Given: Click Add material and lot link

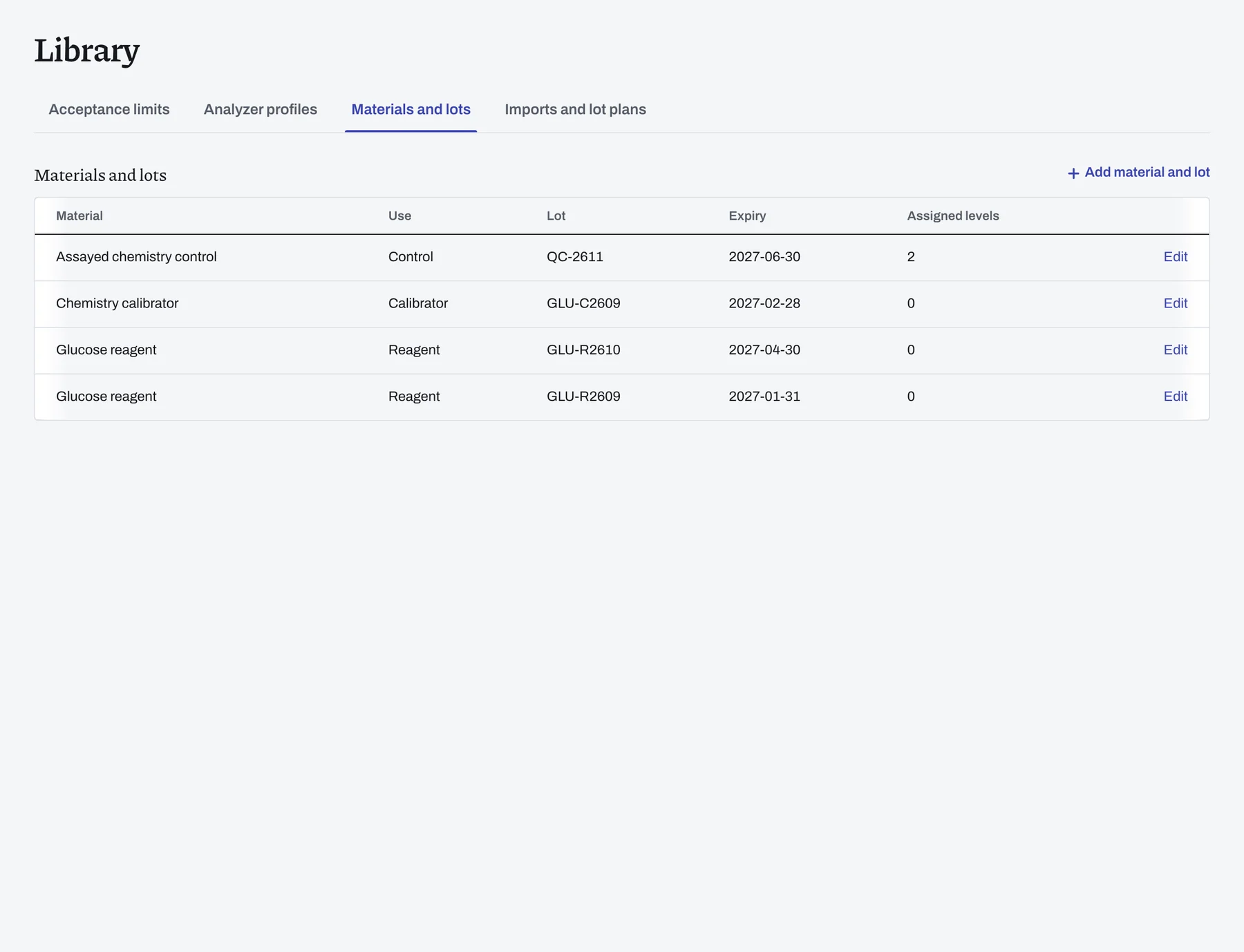Looking at the screenshot, I should 1138,173.
